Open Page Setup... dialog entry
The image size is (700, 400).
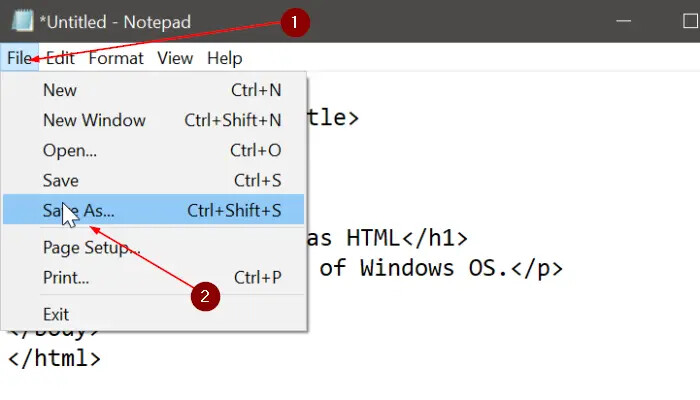(x=154, y=247)
